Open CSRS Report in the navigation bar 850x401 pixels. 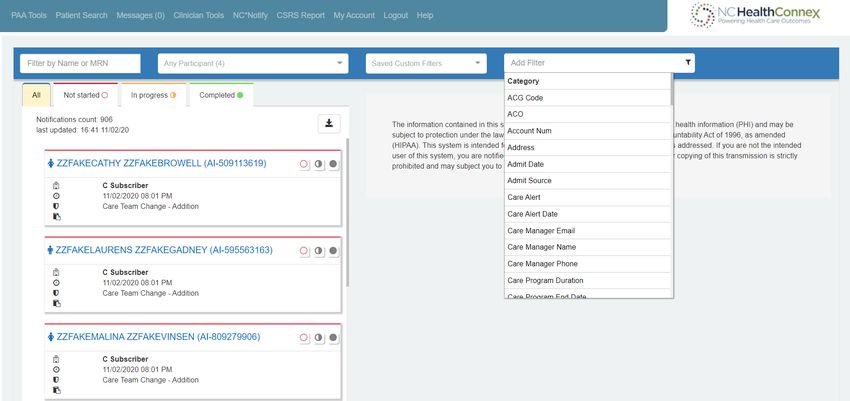(x=300, y=15)
